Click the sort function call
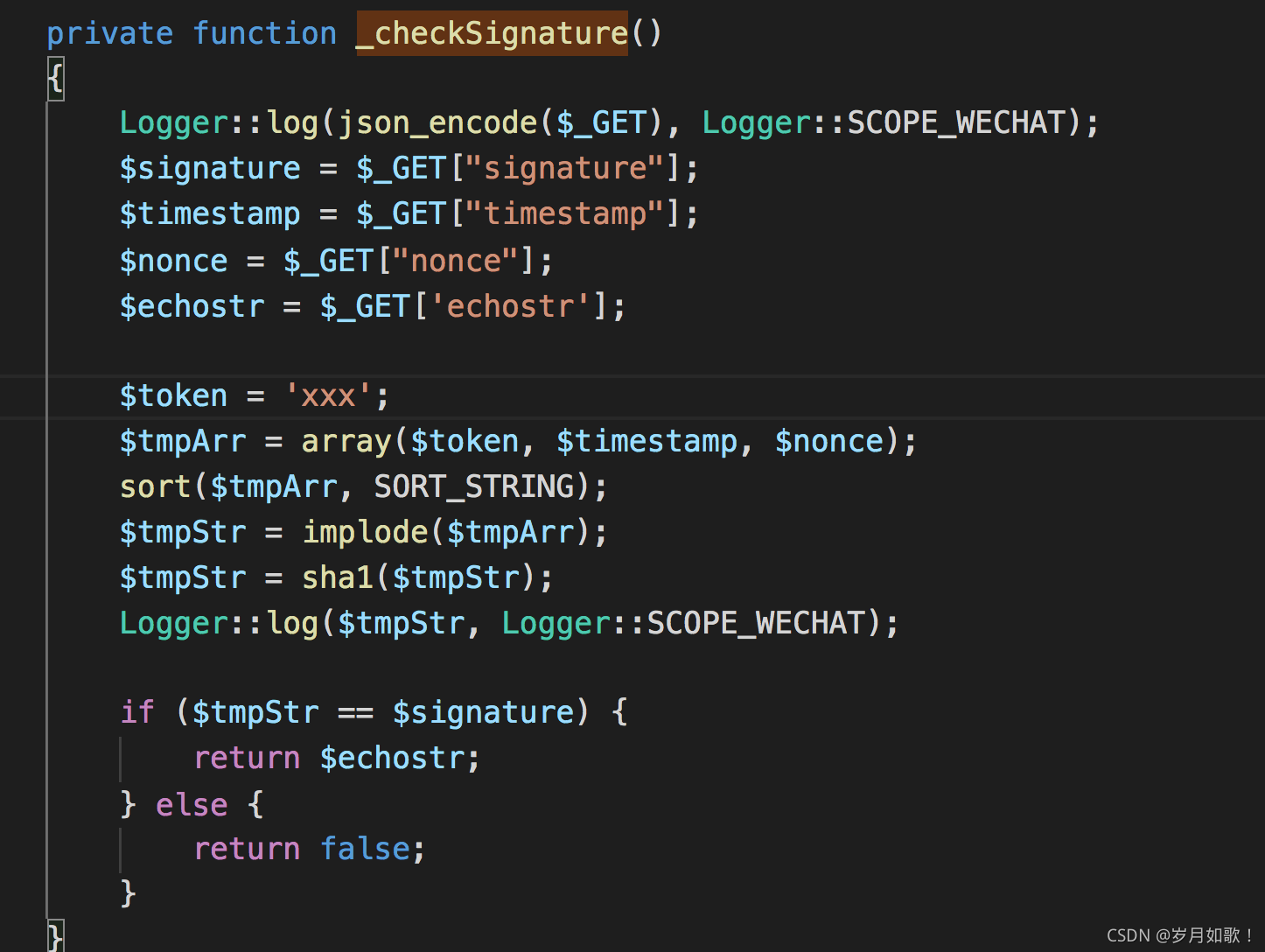 point(156,486)
